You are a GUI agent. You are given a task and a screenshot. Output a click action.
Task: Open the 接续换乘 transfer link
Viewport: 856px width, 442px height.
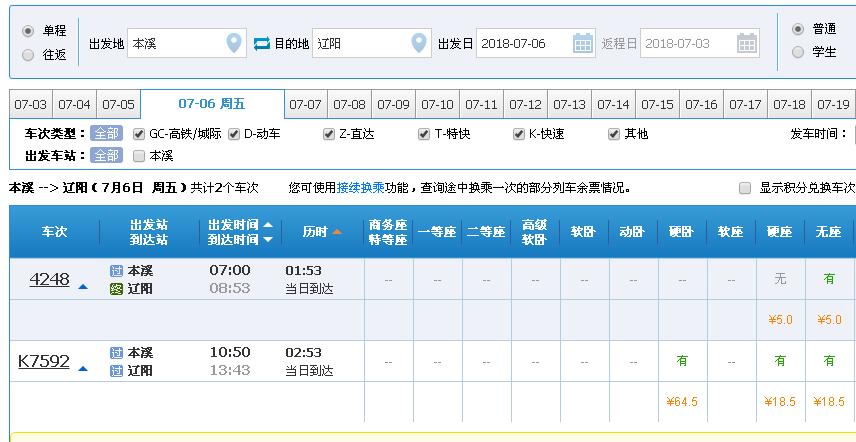coord(360,188)
